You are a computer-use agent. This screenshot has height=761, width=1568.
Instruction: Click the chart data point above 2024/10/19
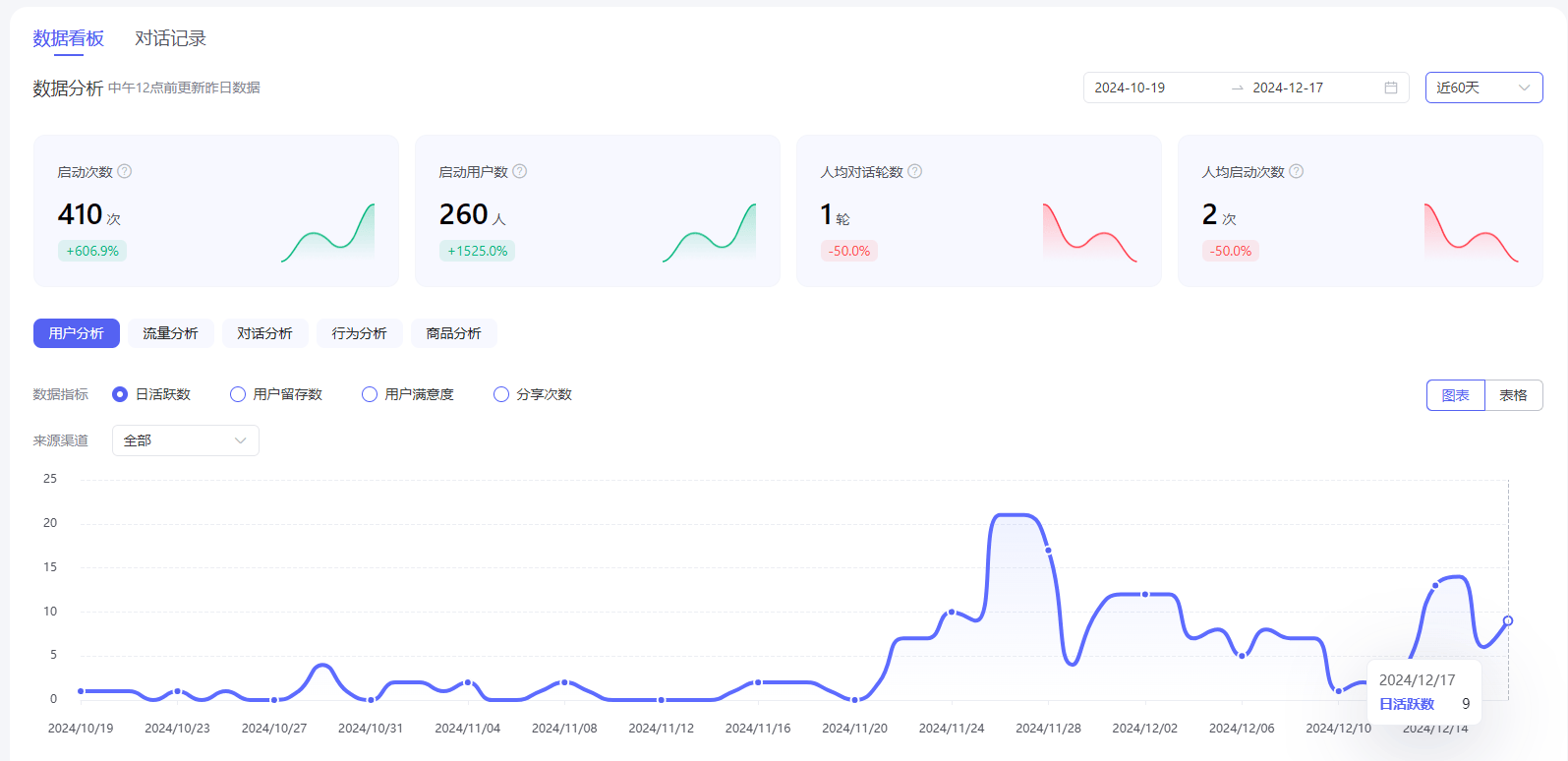(x=81, y=691)
